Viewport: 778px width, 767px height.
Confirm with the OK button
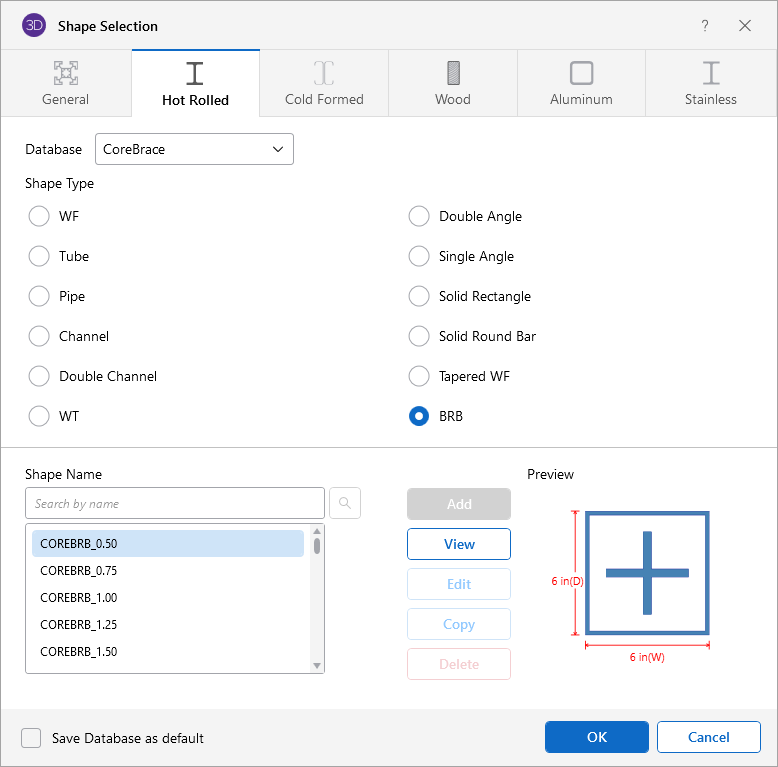point(596,737)
